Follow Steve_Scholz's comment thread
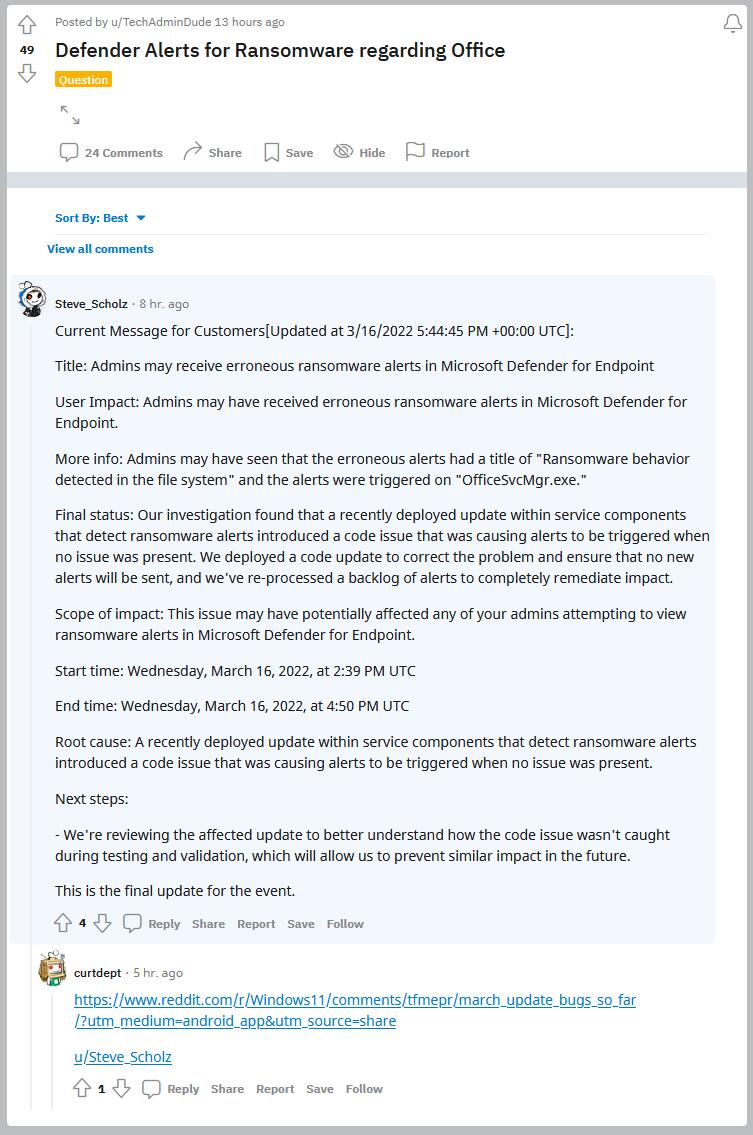This screenshot has width=753, height=1135. 345,924
